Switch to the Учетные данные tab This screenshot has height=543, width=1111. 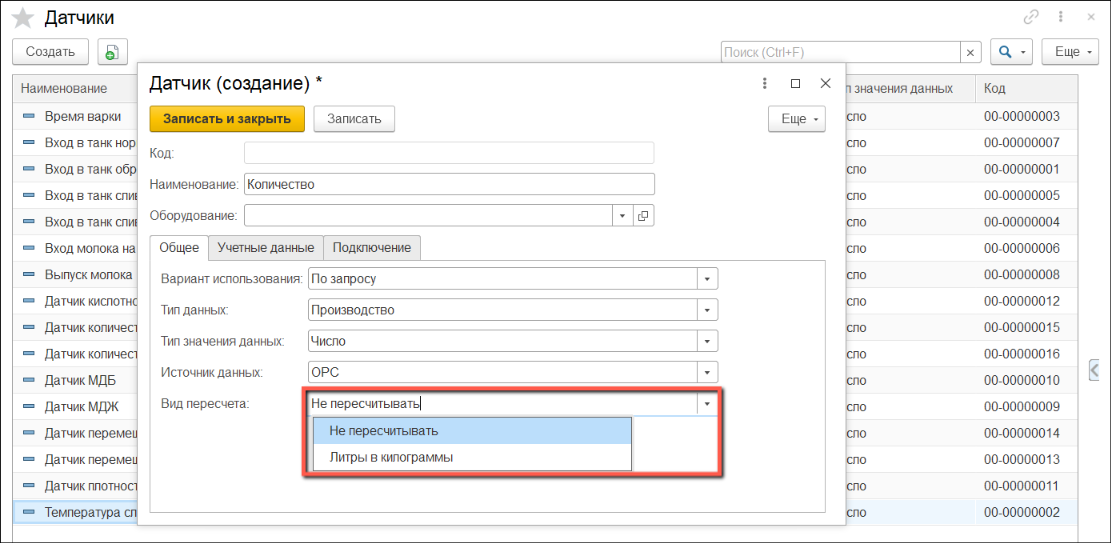click(x=266, y=247)
